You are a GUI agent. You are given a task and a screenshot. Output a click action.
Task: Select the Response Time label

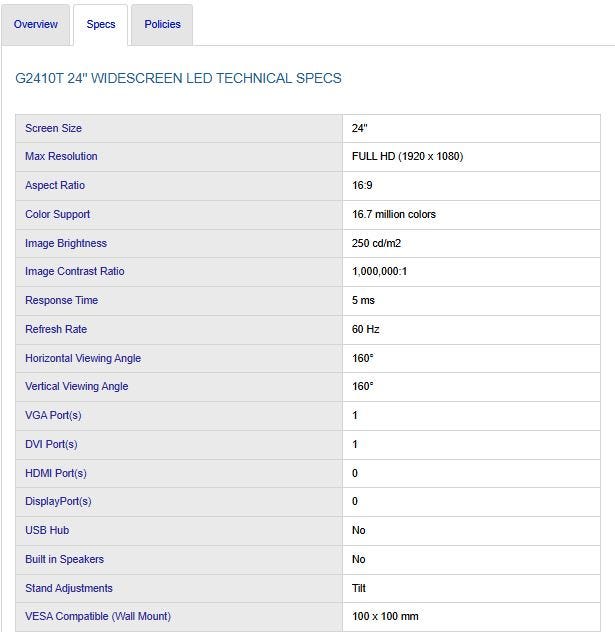pos(61,300)
